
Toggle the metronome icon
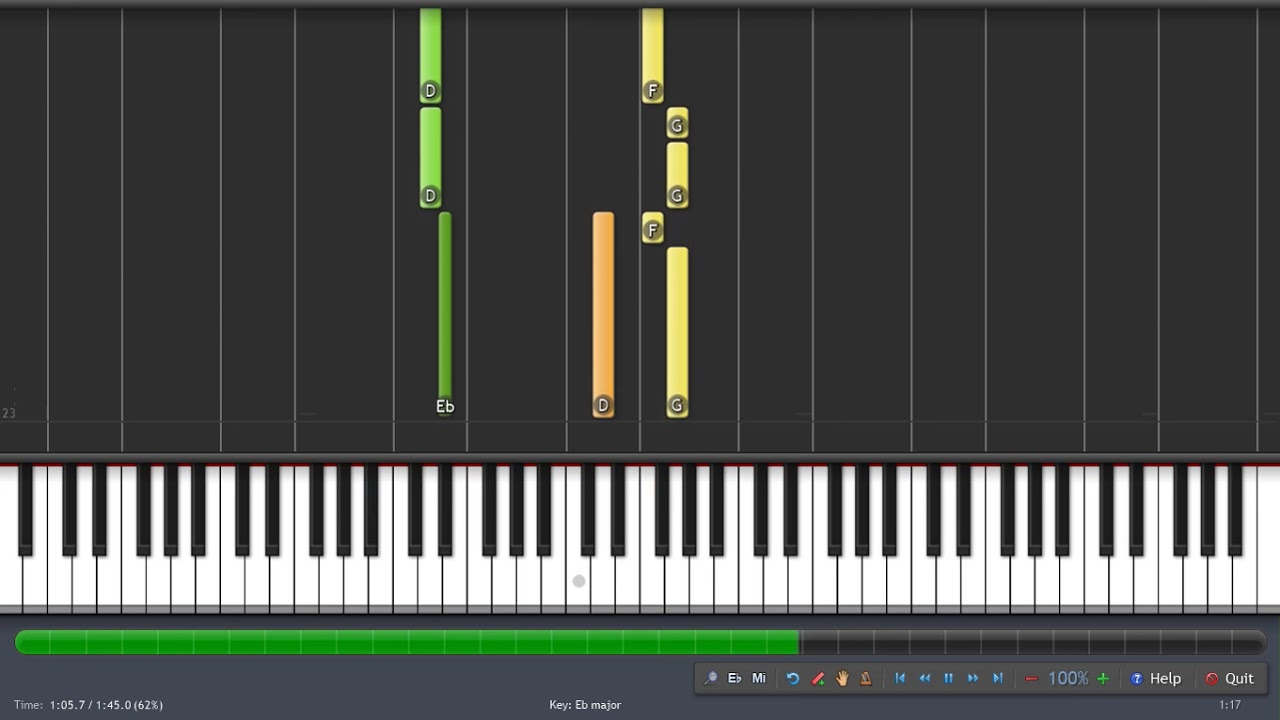866,678
